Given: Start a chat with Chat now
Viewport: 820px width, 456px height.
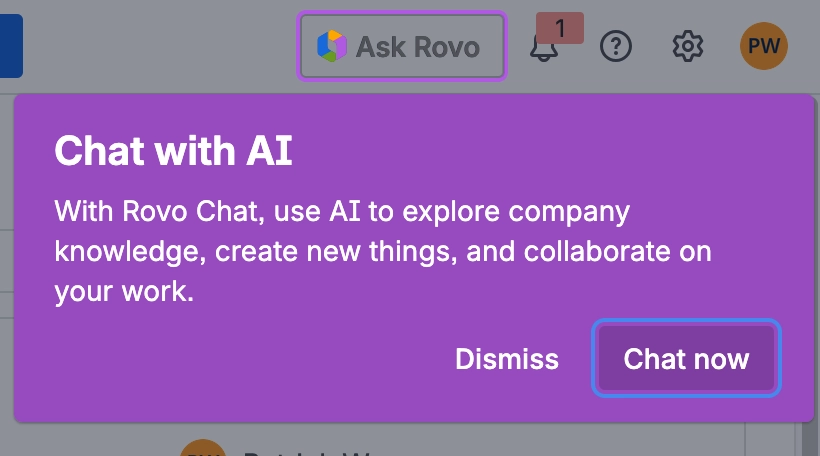Looking at the screenshot, I should (x=686, y=359).
